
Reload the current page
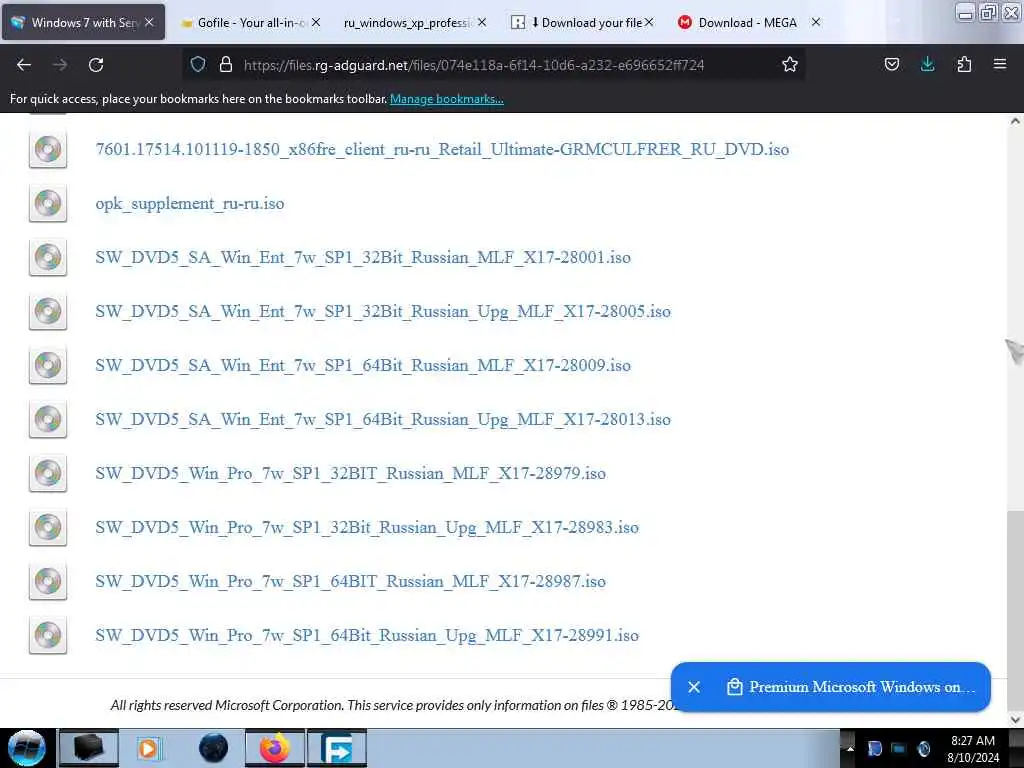pos(96,65)
